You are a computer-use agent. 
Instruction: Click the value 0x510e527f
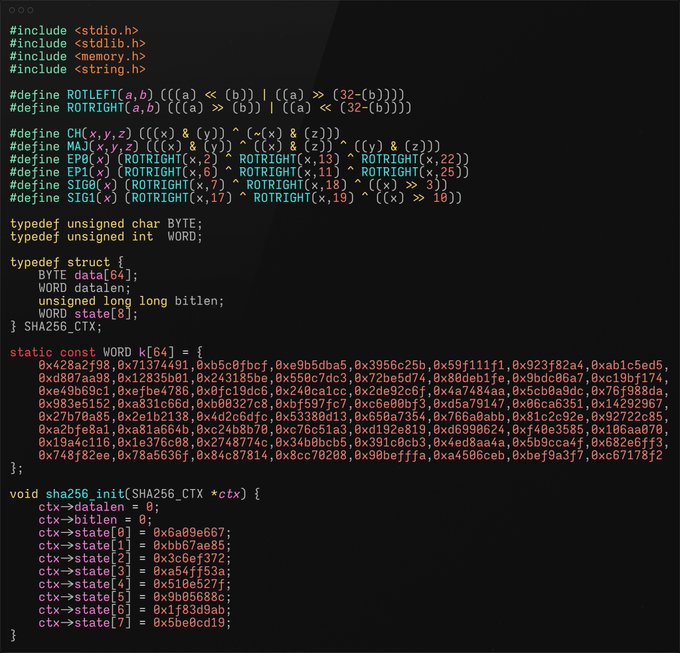coord(189,584)
